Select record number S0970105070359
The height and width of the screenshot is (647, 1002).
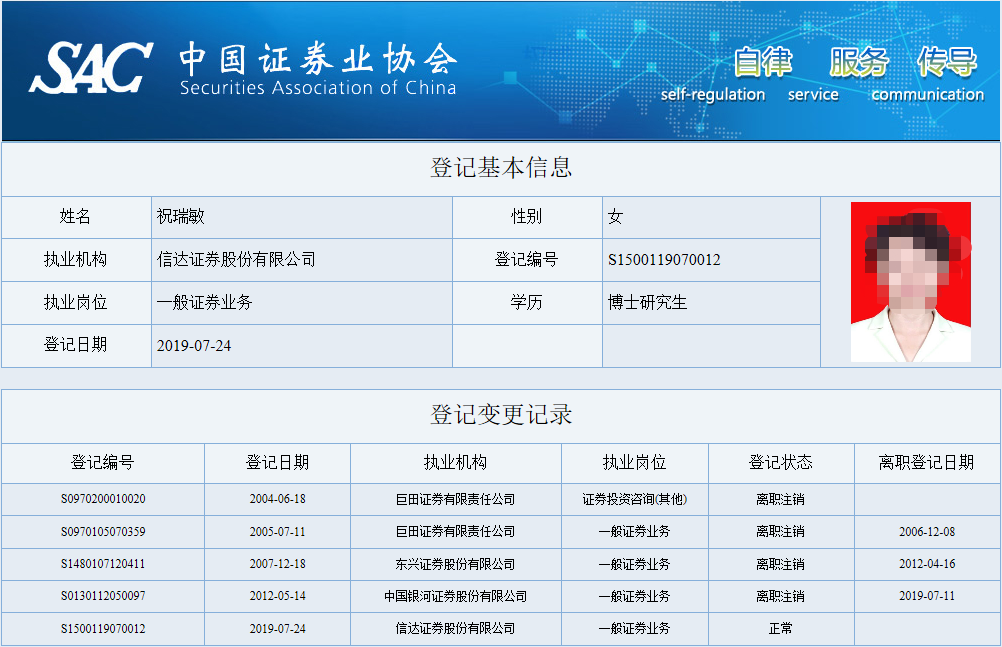(103, 532)
